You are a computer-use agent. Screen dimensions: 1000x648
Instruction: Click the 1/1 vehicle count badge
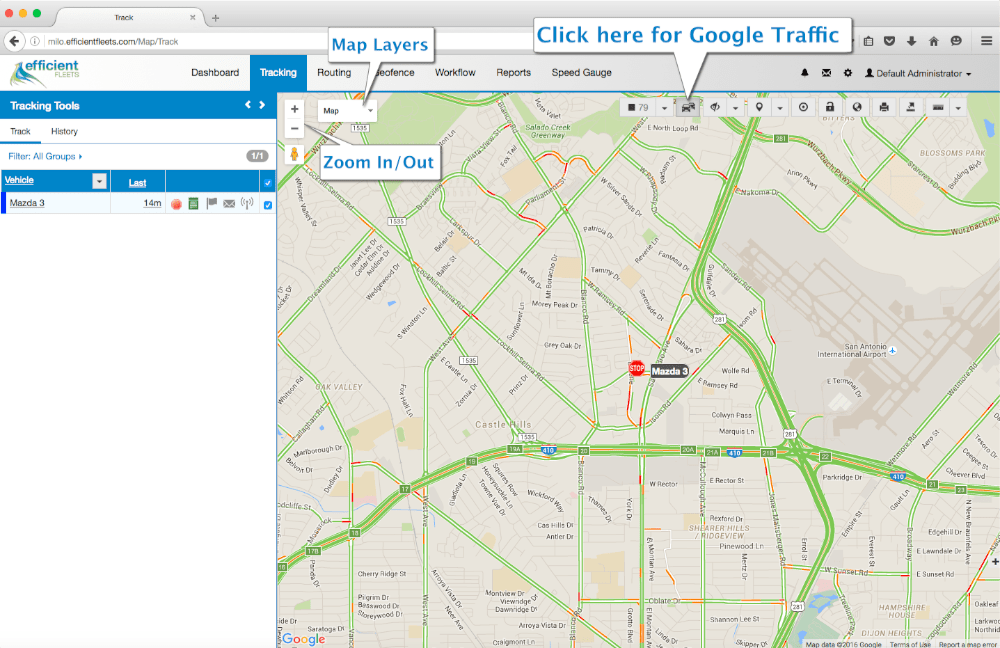tap(257, 156)
